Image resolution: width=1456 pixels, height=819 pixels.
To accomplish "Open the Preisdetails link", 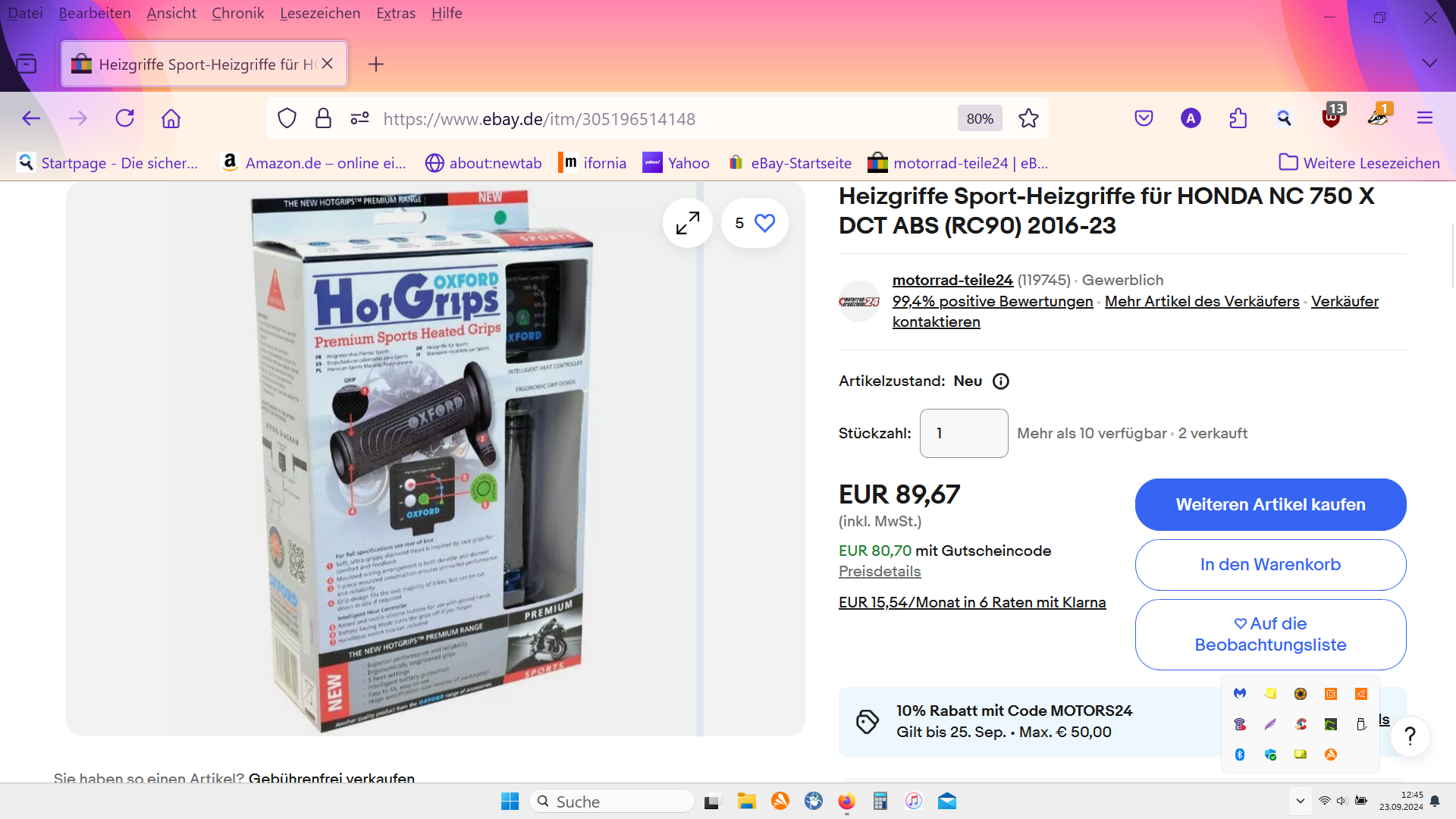I will coord(880,571).
